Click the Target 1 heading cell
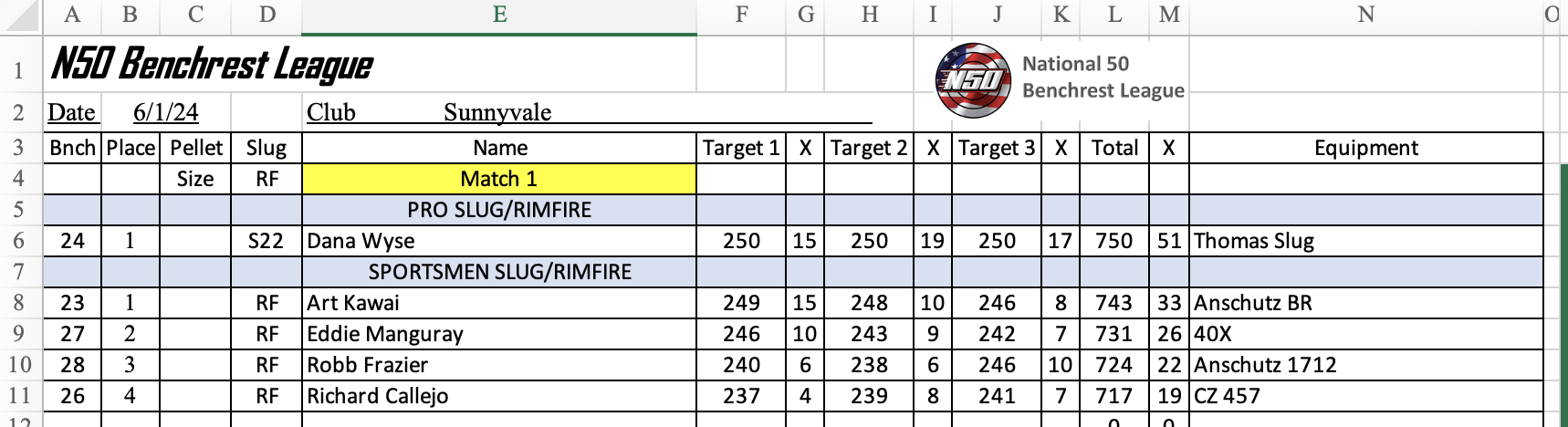Screen dimensions: 1568x427 (741, 148)
